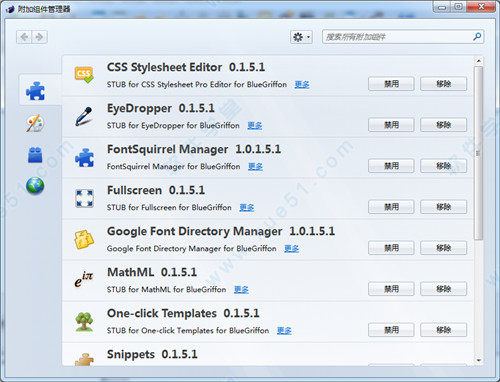Select the Snippets add-on icon
This screenshot has width=500, height=382.
(84, 359)
